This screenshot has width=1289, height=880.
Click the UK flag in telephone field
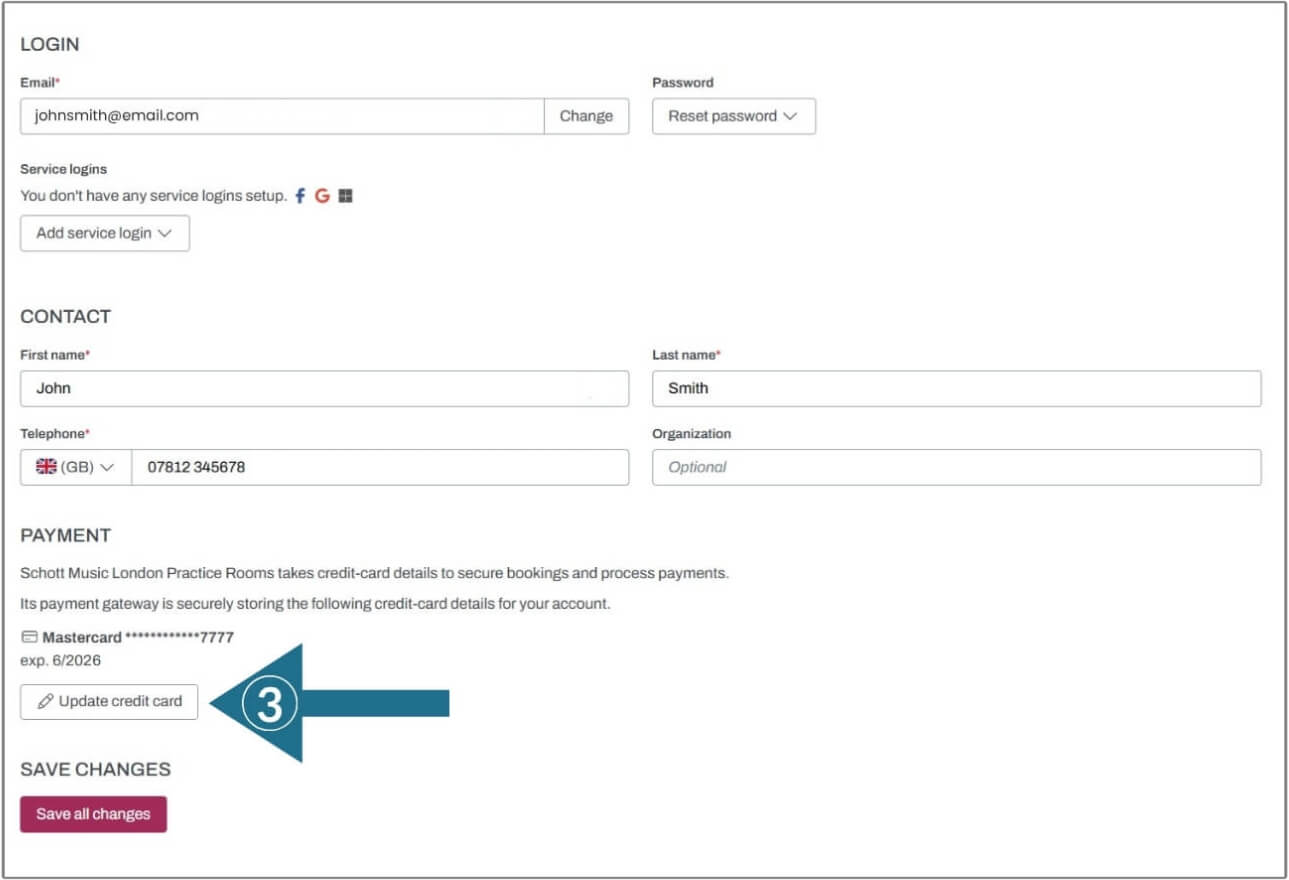tap(46, 467)
